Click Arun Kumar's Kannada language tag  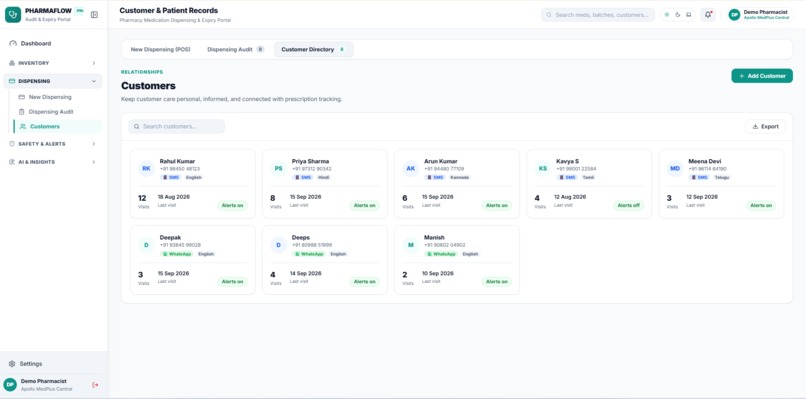tap(460, 177)
